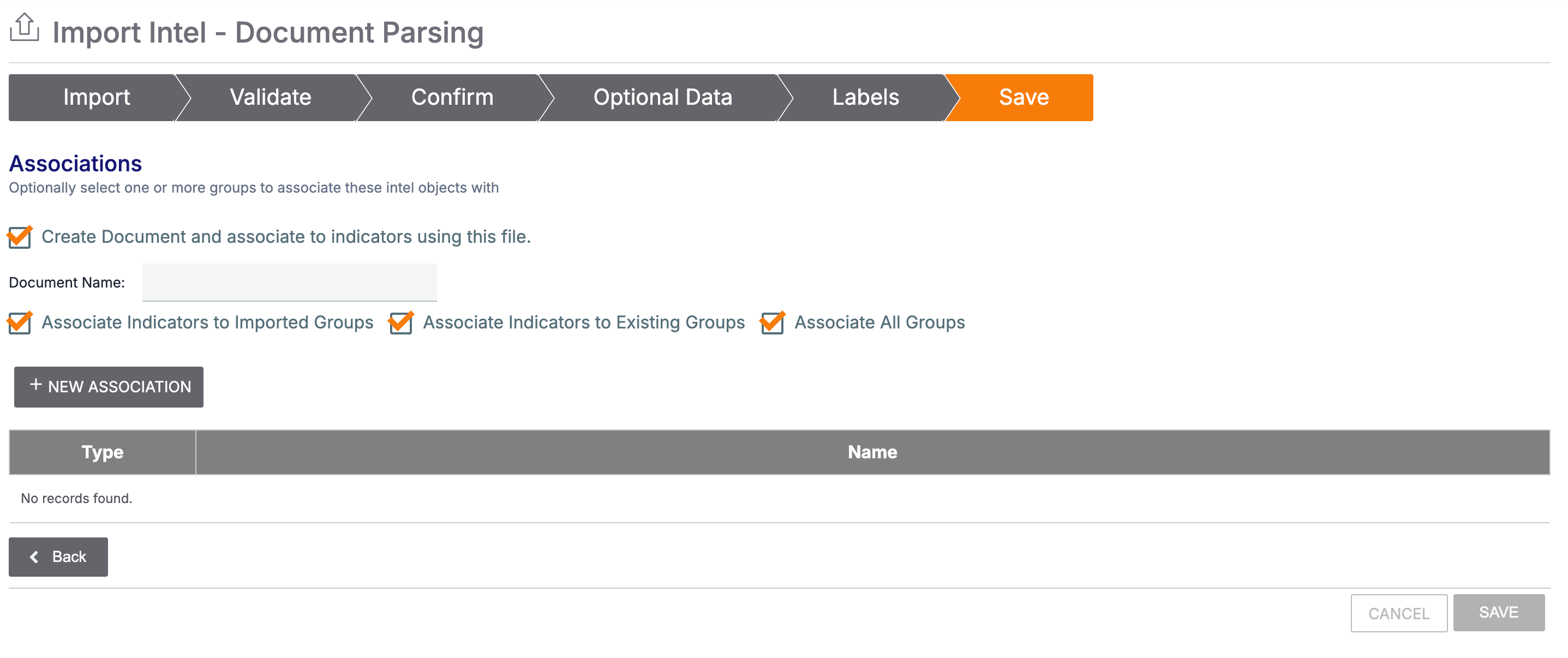Click the NEW ASSOCIATION button
The image size is (1568, 658).
[109, 386]
